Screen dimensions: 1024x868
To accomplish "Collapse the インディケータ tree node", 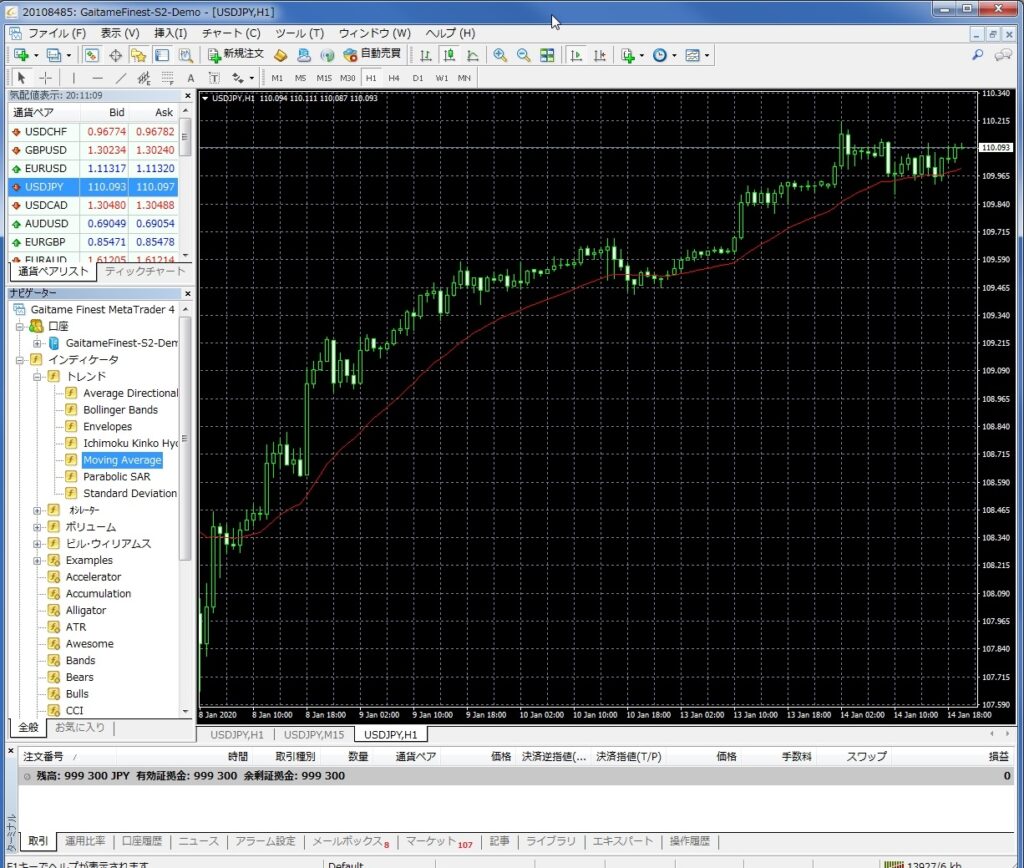I will (20, 360).
